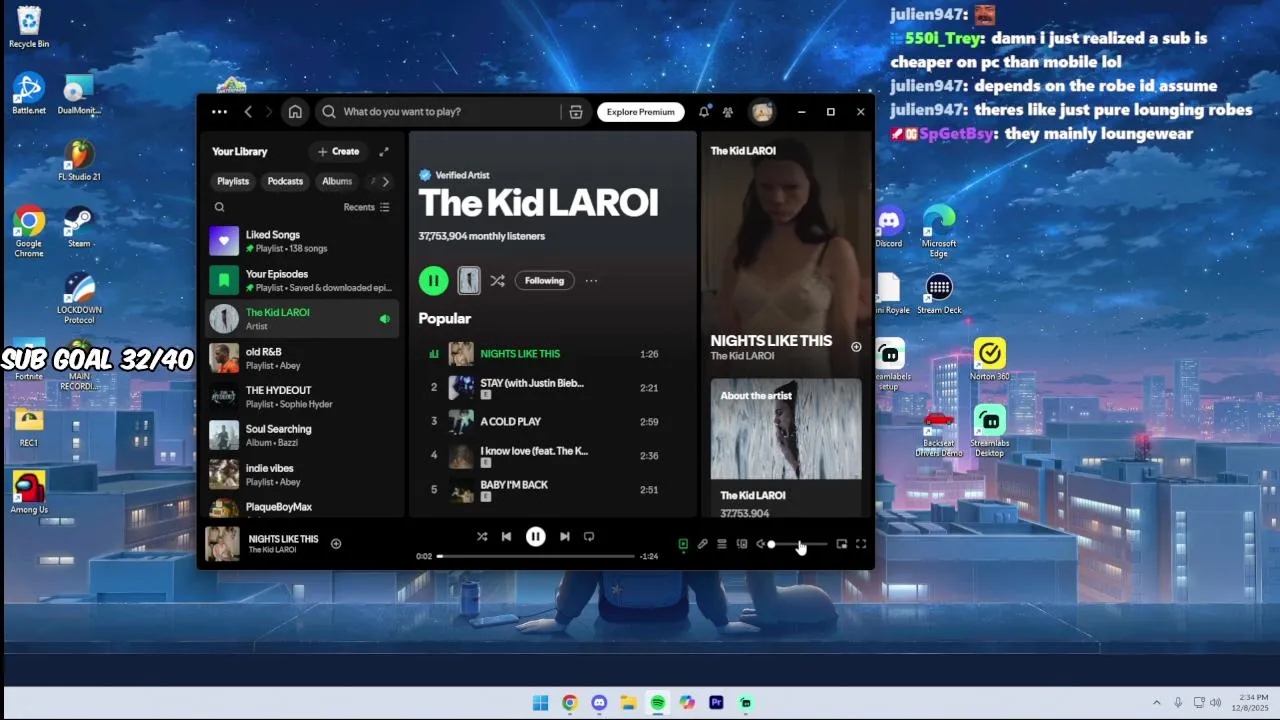Image resolution: width=1280 pixels, height=720 pixels.
Task: Go back with the left arrow in Spotify
Action: point(248,112)
